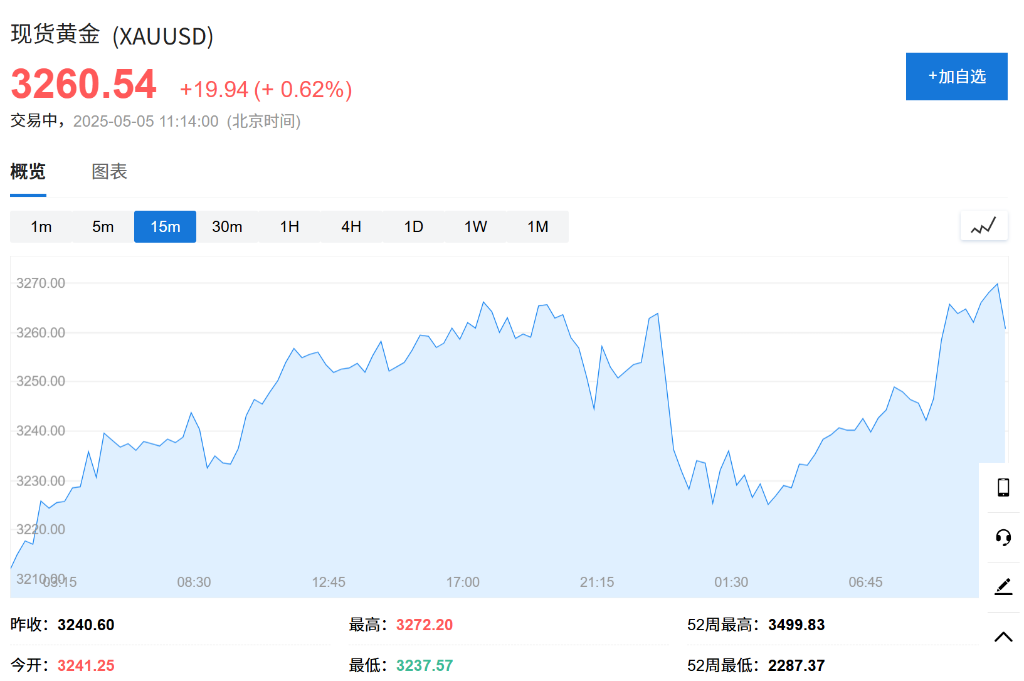Click the line chart type icon
Image resolution: width=1024 pixels, height=681 pixels.
[984, 226]
